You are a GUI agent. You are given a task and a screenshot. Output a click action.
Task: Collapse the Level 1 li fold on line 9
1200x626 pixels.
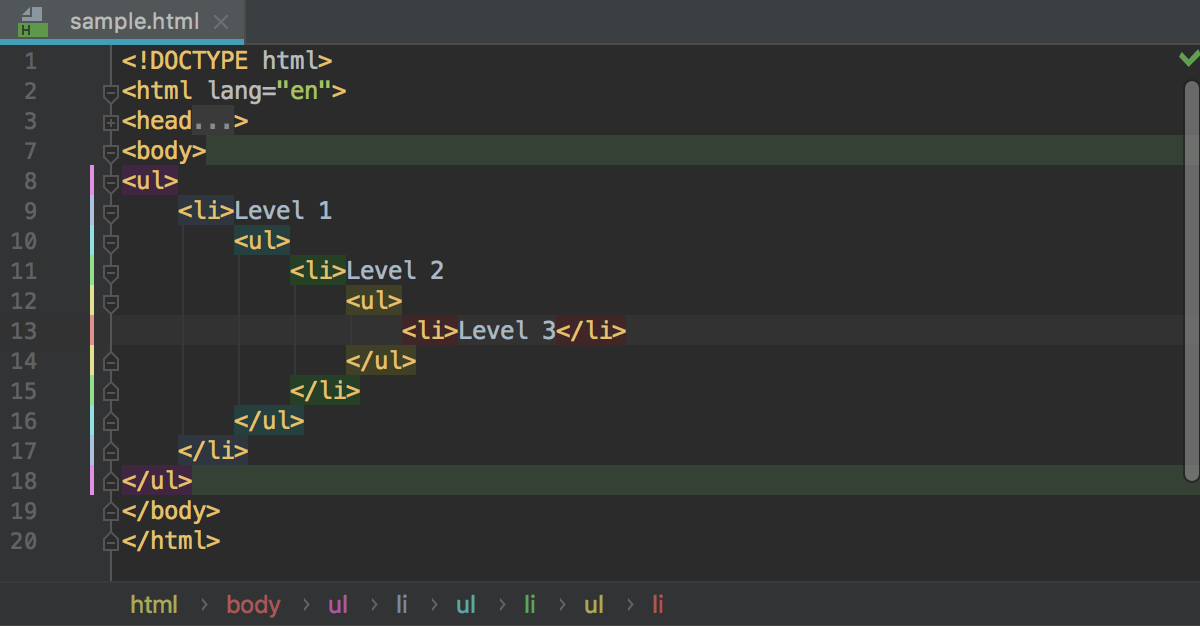(109, 211)
